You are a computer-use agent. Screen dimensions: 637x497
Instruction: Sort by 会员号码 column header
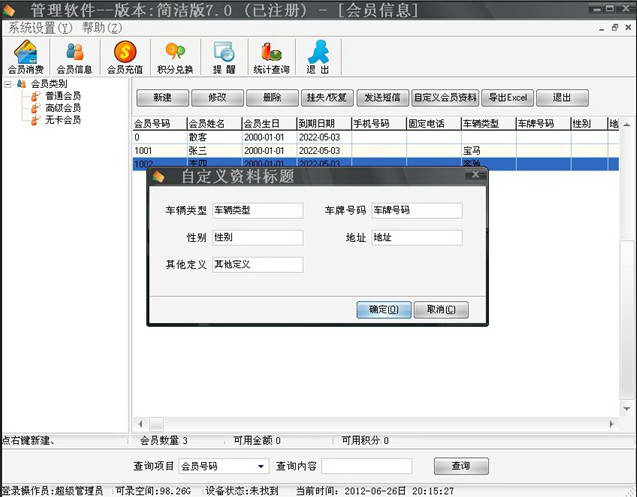(160, 124)
